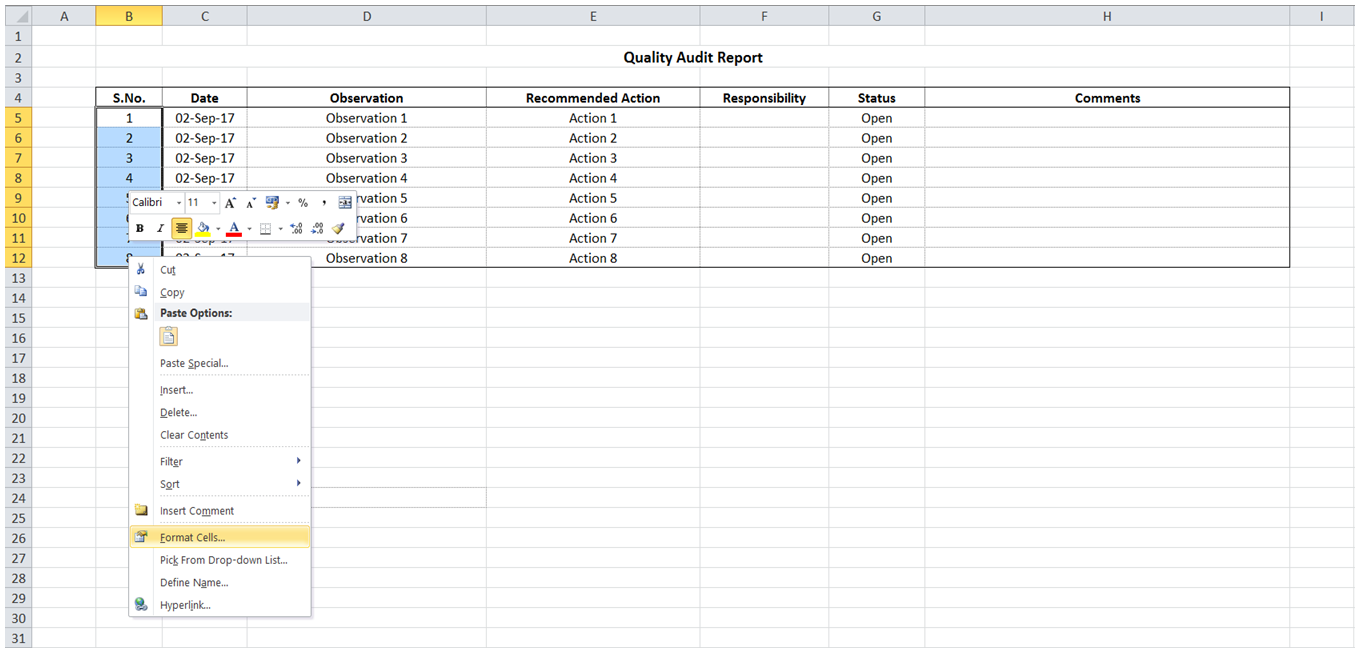1356x649 pixels.
Task: Open the Fill Color dropdown arrow
Action: [218, 228]
